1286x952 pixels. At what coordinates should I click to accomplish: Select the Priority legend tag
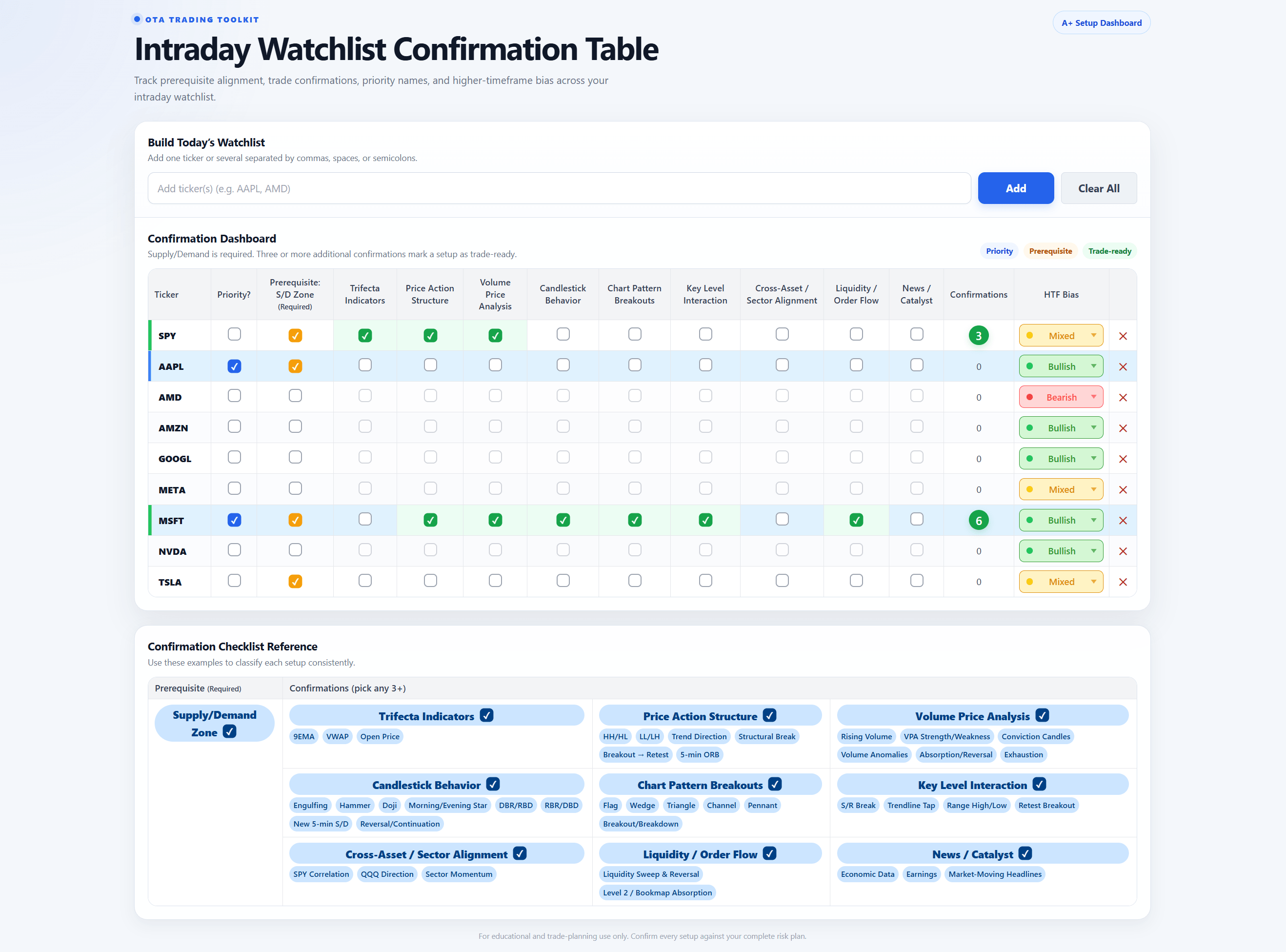(999, 251)
